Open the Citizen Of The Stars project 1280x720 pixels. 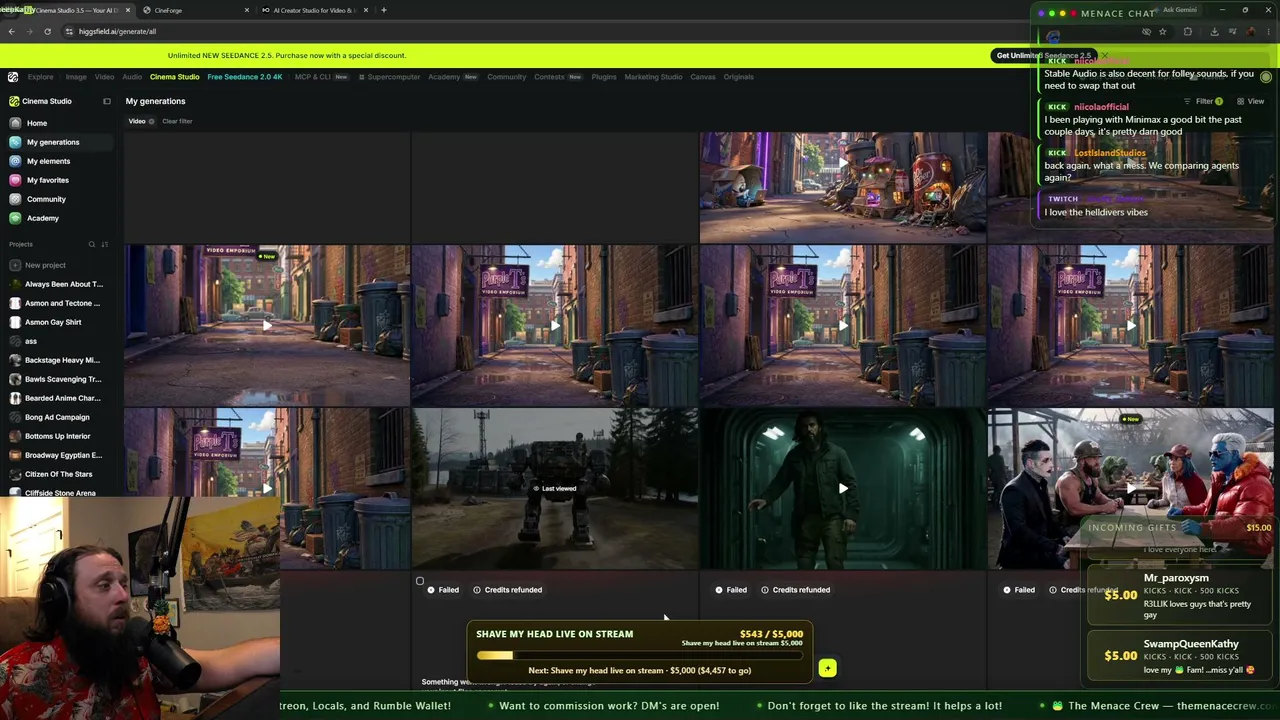coord(58,474)
